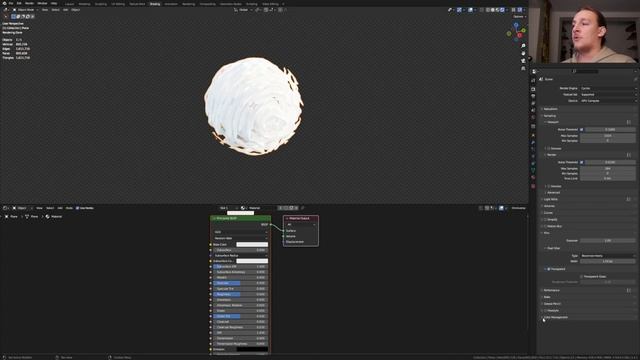The width and height of the screenshot is (640, 360).
Task: Toggle viewport overlays icon
Action: pos(470,10)
